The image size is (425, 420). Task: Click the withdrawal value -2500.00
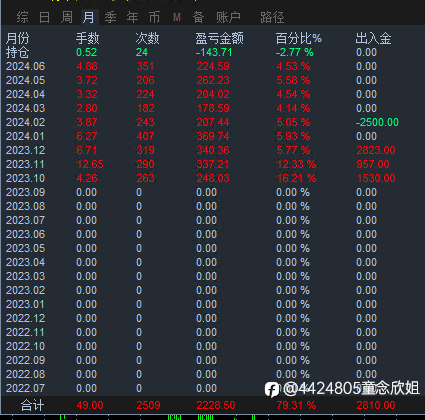click(377, 122)
